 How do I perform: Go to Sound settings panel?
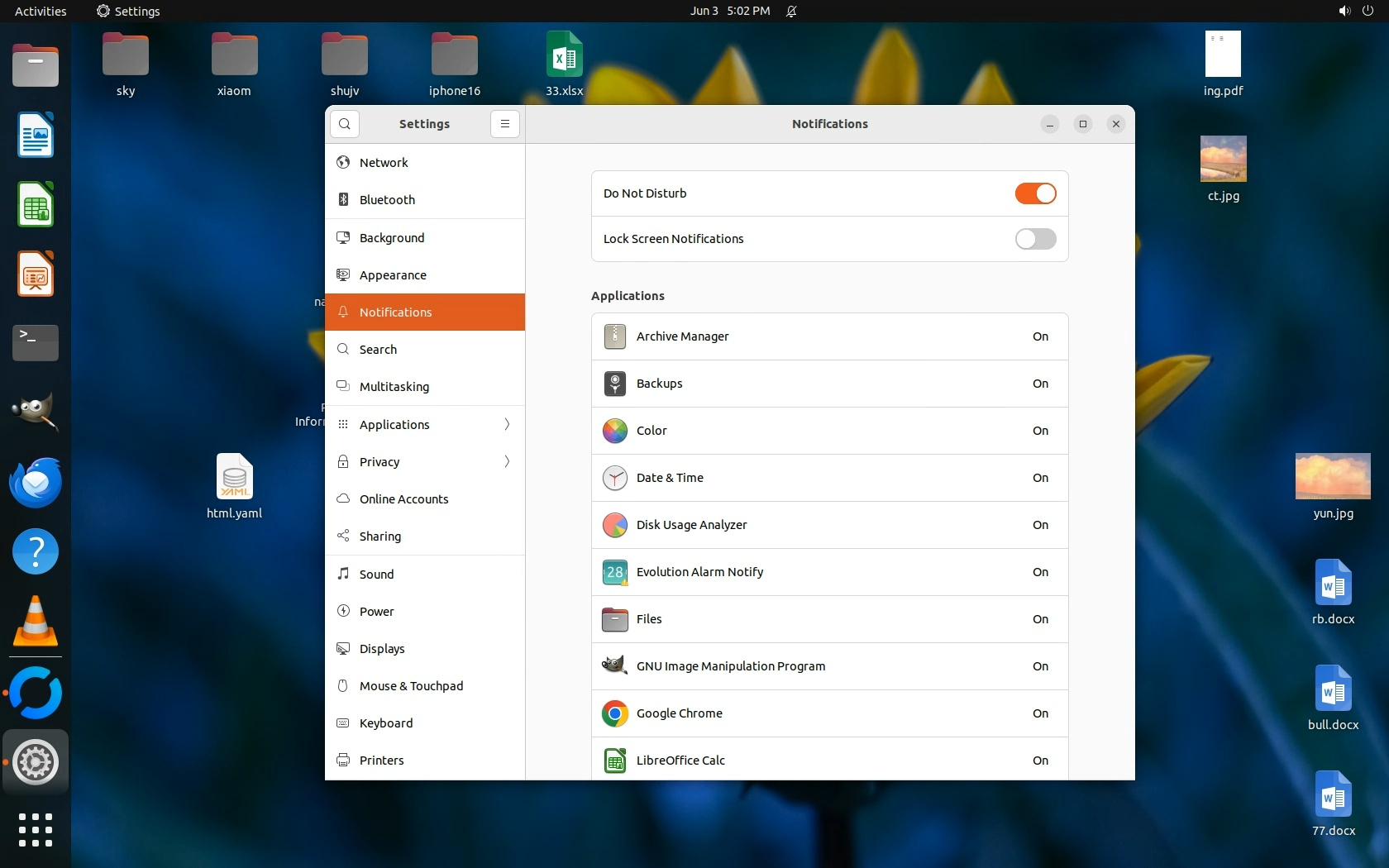click(x=376, y=574)
